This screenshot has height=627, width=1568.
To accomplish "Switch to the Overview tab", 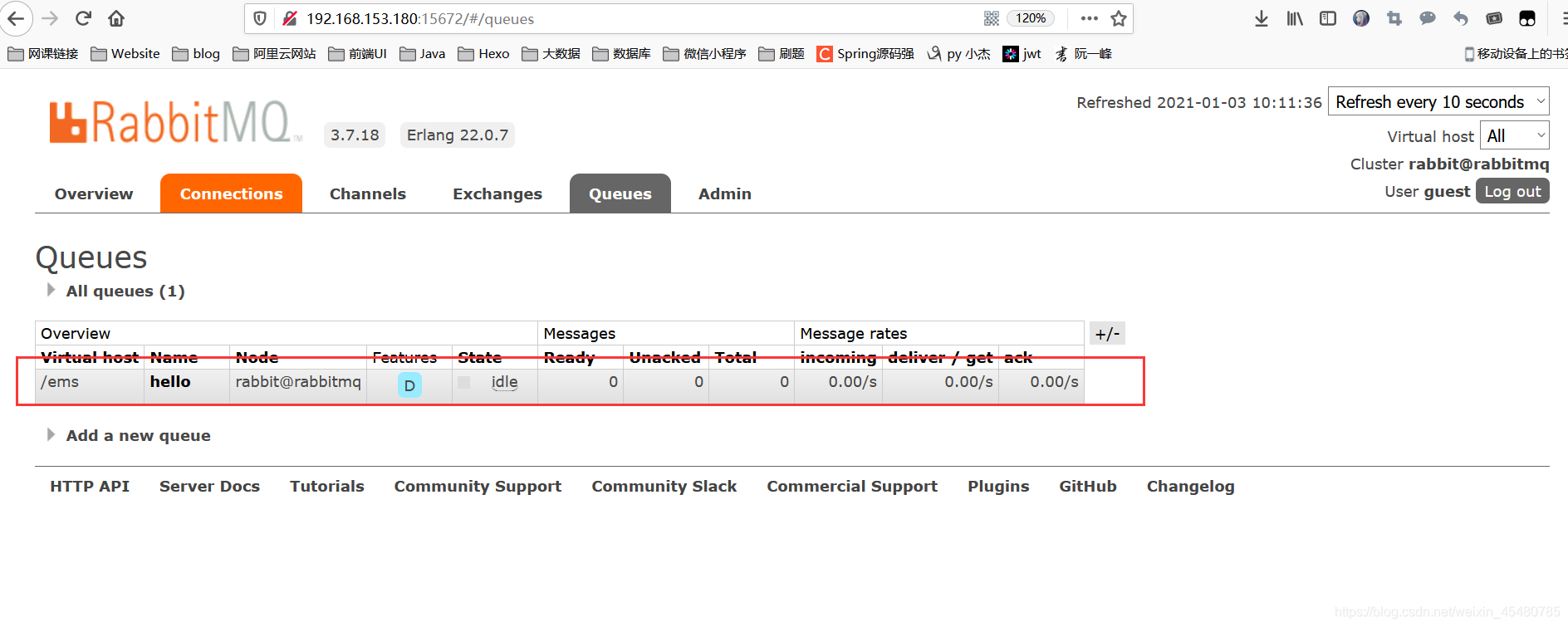I will pos(94,193).
